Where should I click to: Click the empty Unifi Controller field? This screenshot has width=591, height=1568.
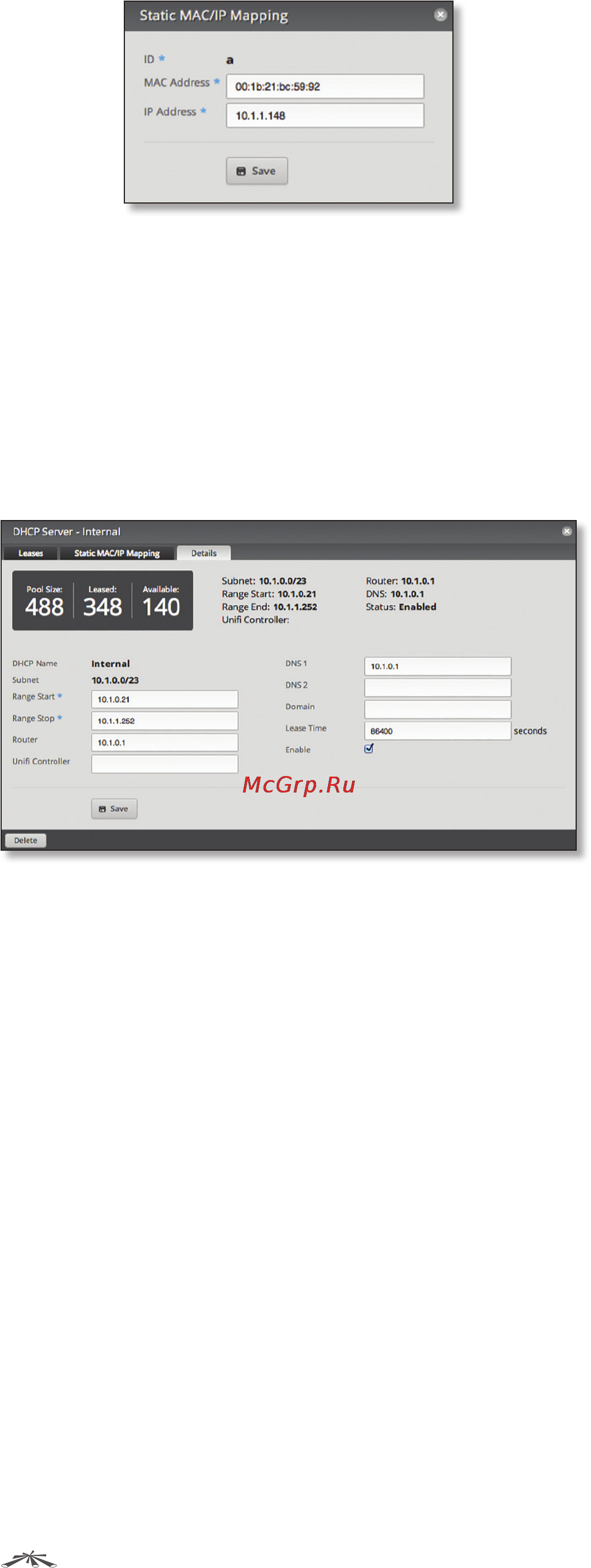coord(164,764)
